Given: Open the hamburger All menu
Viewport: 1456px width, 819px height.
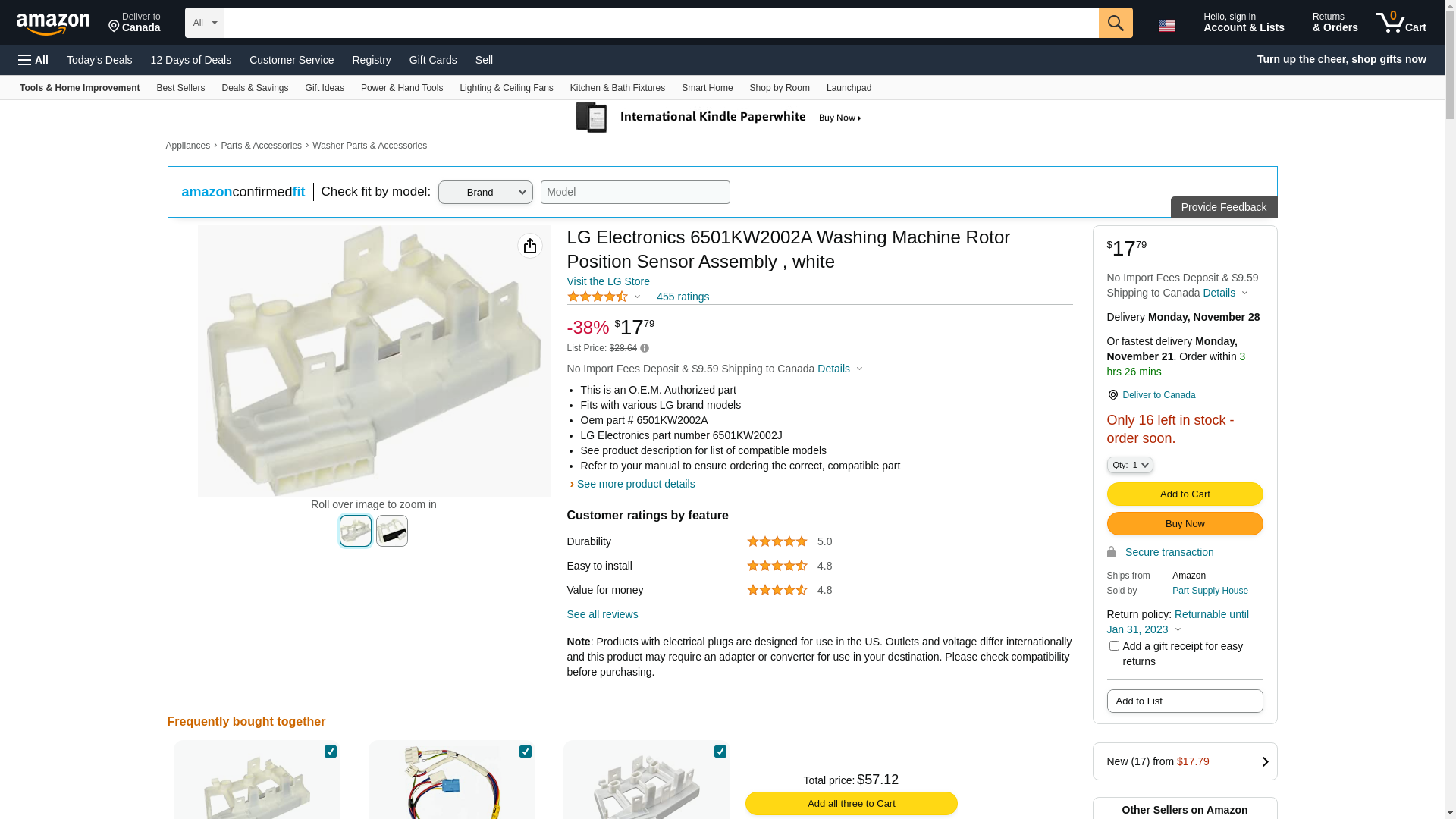Looking at the screenshot, I should point(33,60).
